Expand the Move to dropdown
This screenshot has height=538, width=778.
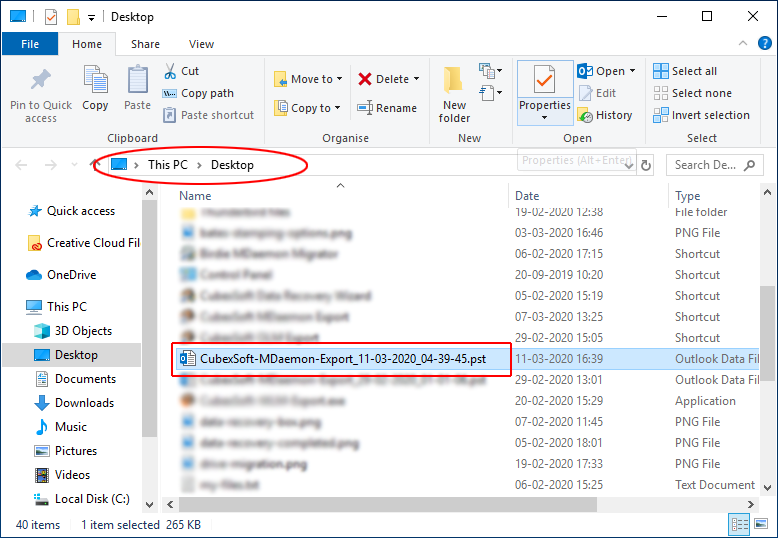click(339, 79)
